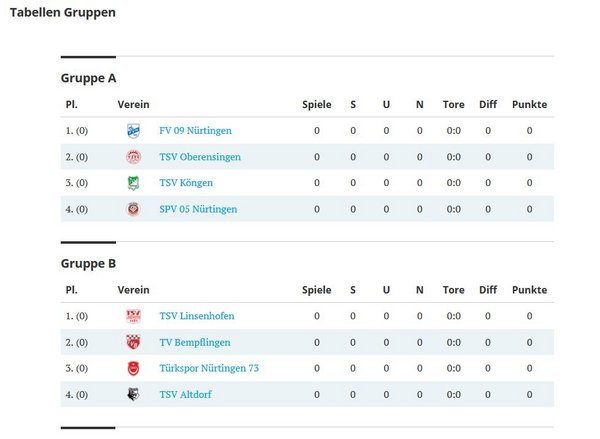Open the TSV Altdorf team link

[x=185, y=395]
